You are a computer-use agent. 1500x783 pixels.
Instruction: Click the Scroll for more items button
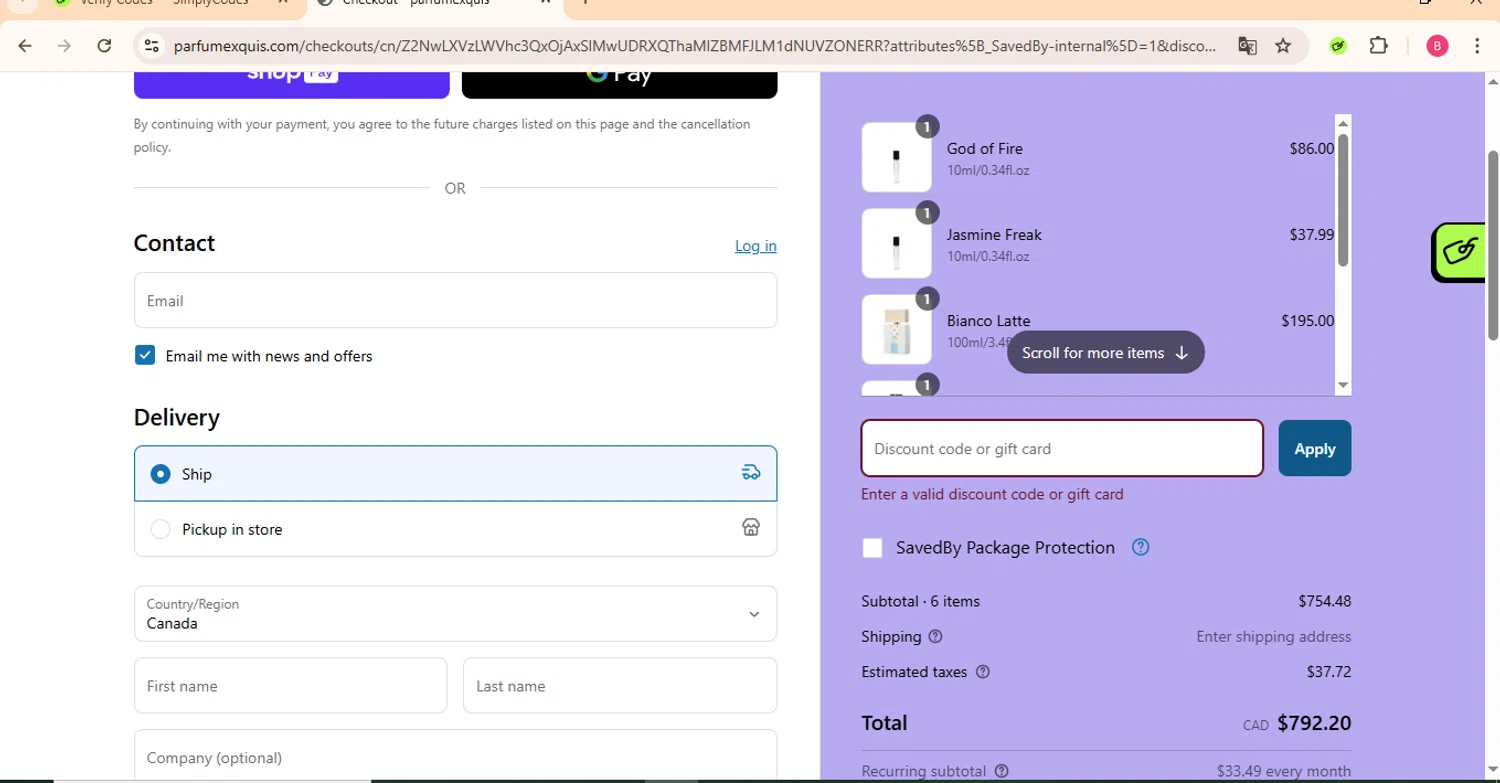click(1105, 352)
